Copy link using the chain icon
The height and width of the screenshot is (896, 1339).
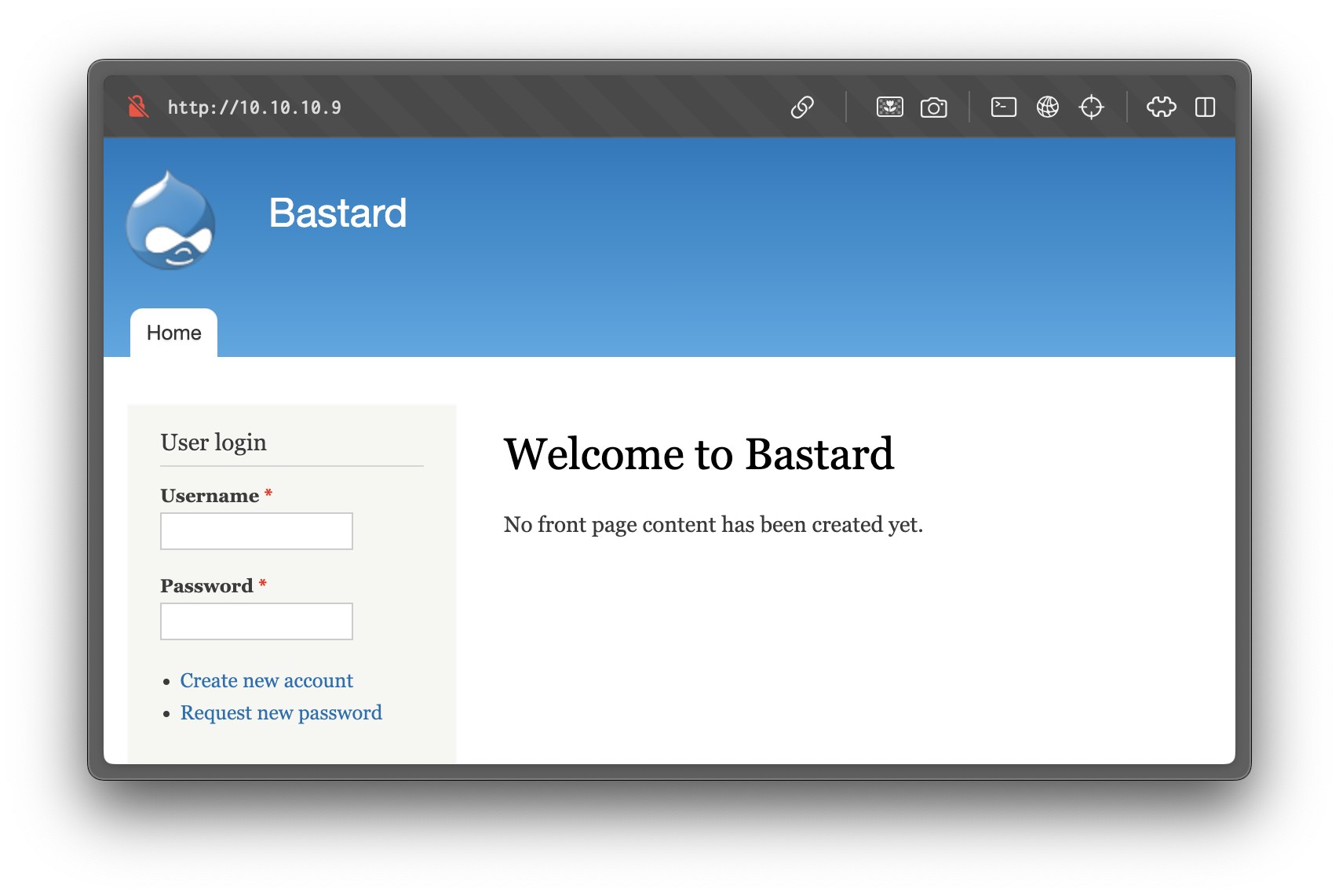802,107
